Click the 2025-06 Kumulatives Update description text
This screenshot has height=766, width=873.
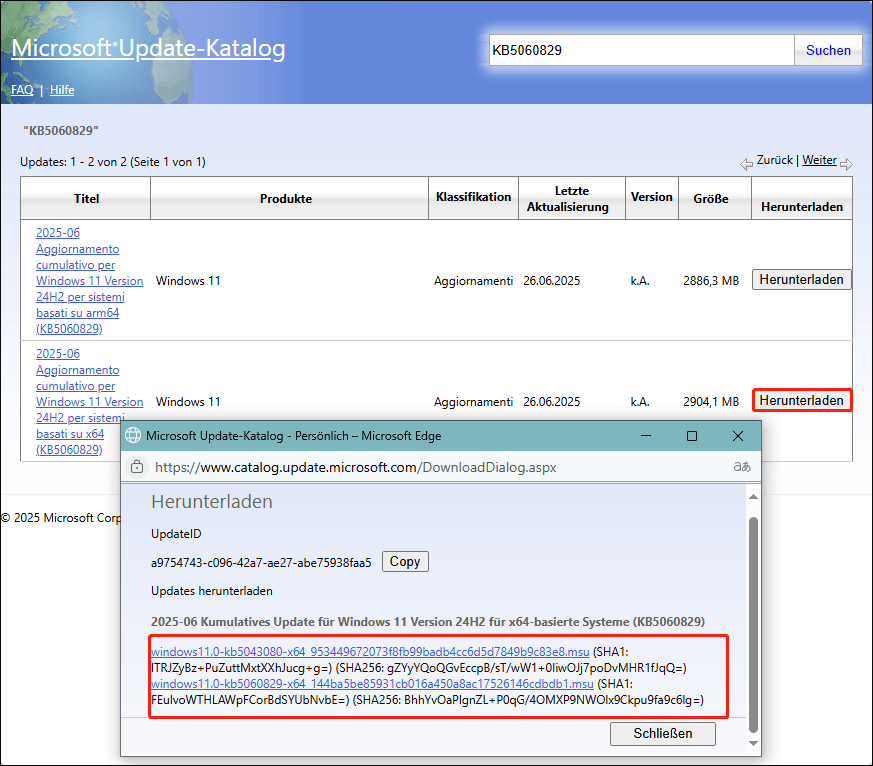pyautogui.click(x=428, y=622)
